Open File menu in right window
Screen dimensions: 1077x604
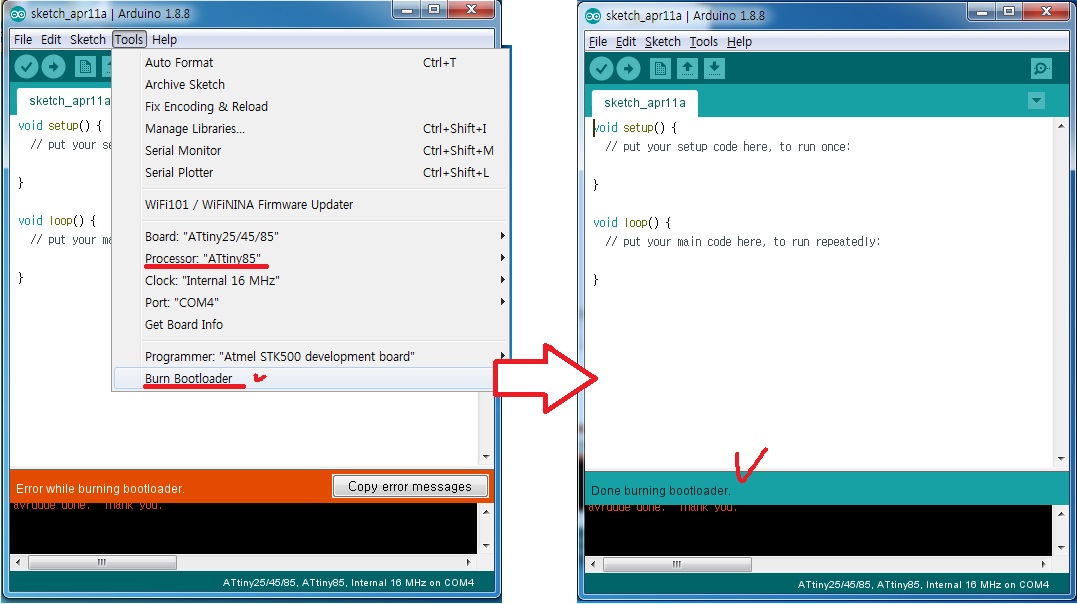598,42
